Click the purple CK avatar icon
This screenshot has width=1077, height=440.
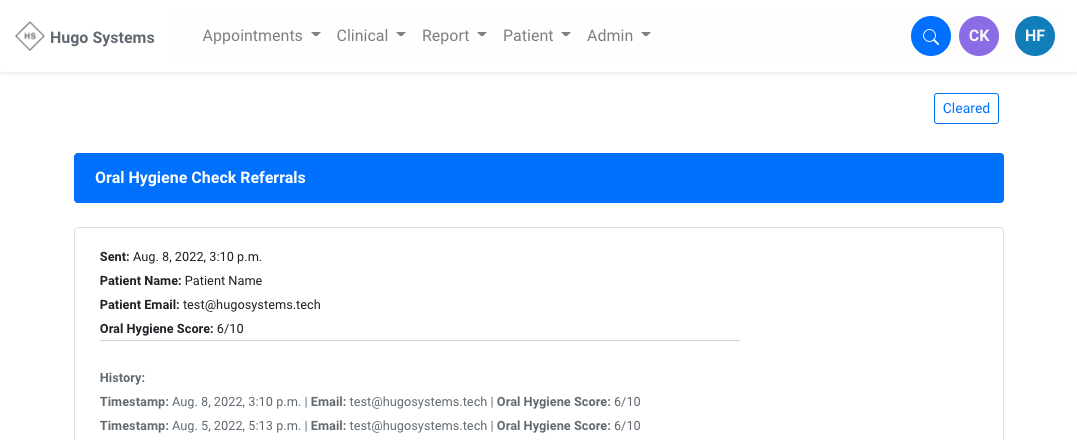click(x=979, y=36)
